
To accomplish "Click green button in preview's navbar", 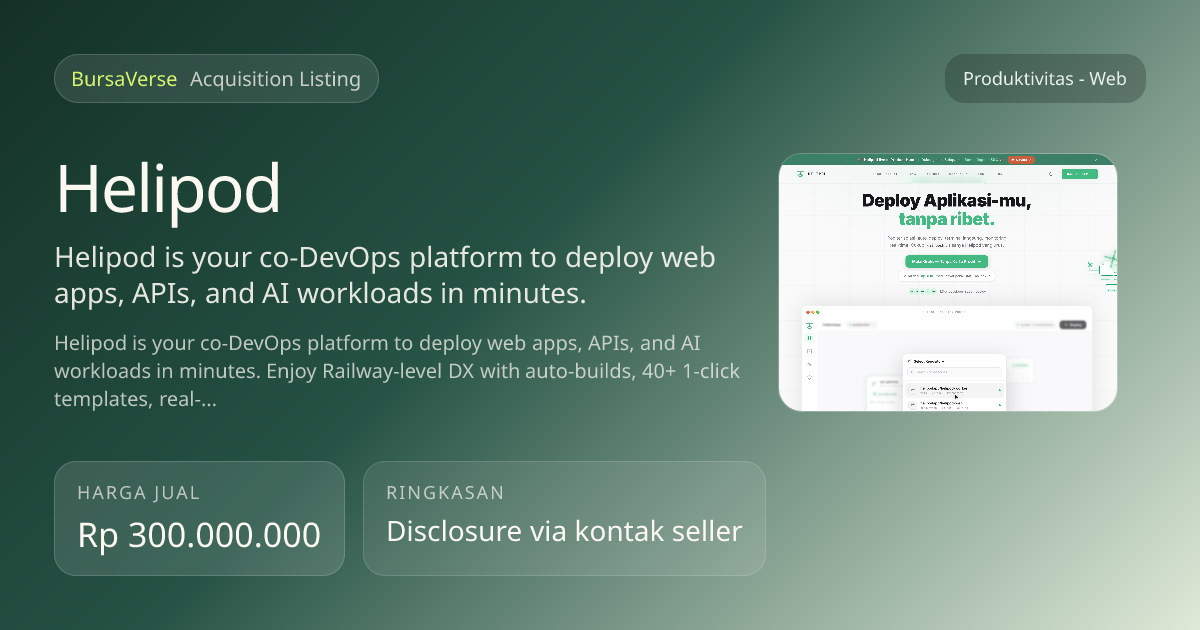I will (1079, 174).
